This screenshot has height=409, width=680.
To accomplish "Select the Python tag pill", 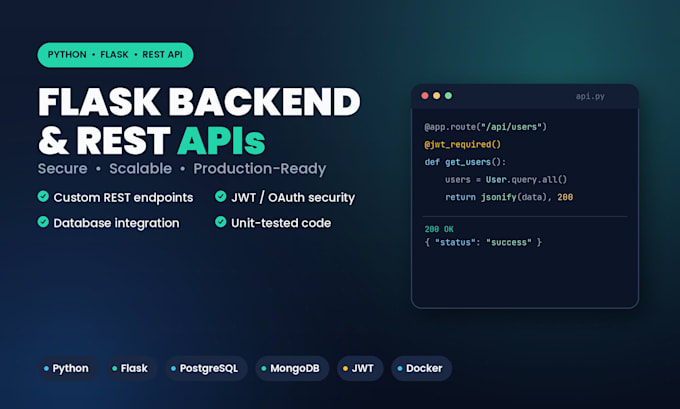I will coord(67,368).
